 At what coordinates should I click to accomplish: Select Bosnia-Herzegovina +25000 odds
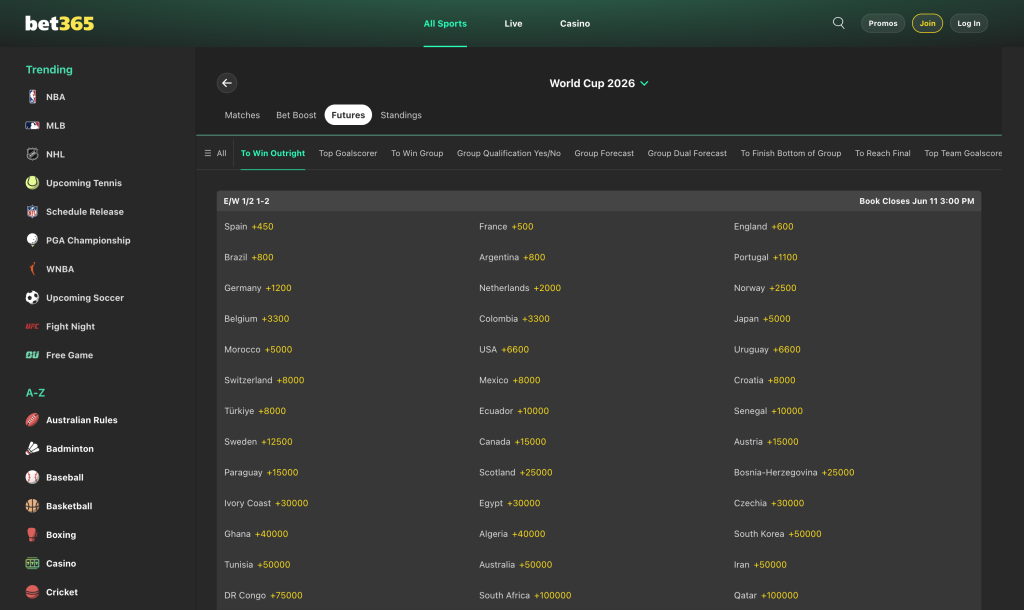(x=794, y=472)
